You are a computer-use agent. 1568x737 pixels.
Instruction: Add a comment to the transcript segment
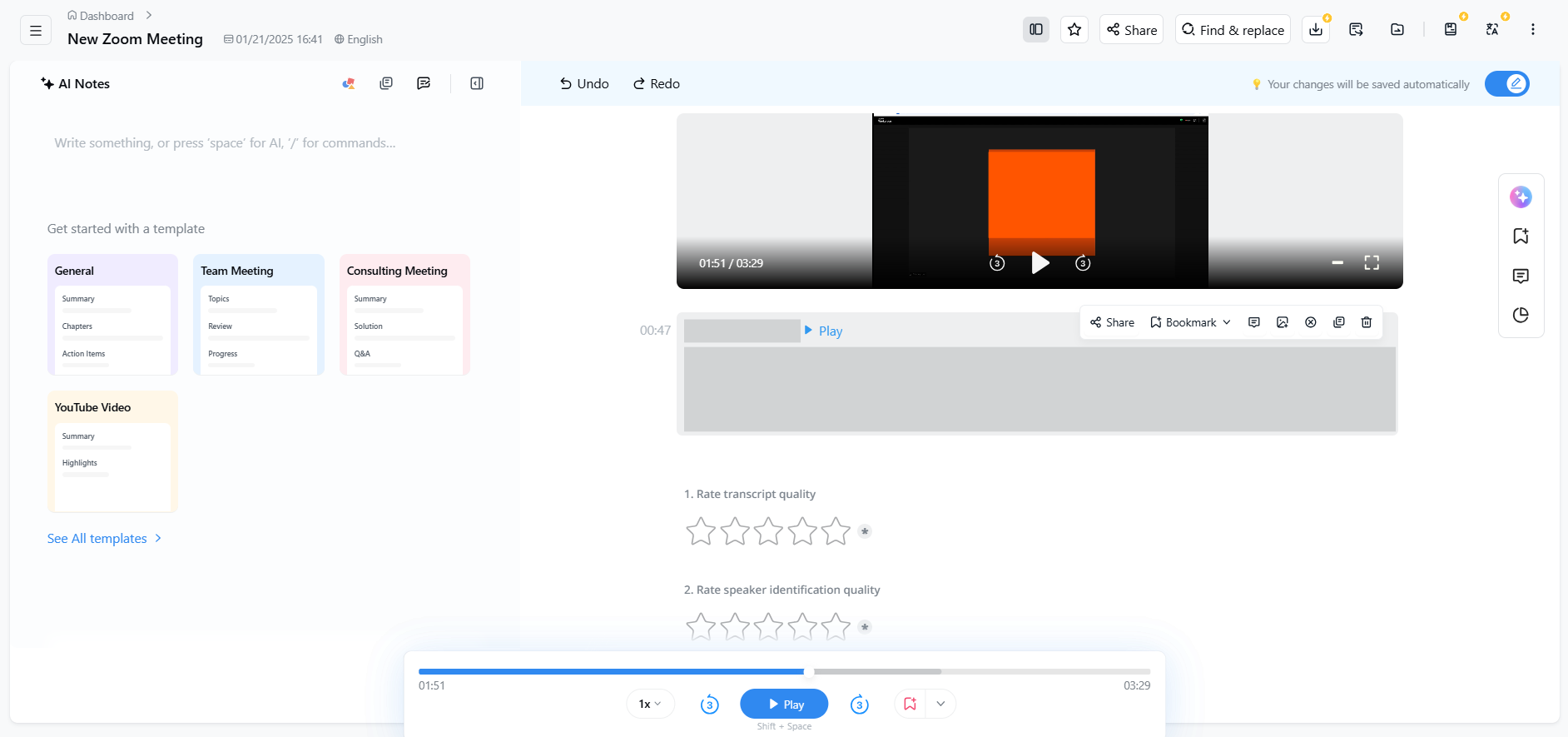coord(1254,322)
